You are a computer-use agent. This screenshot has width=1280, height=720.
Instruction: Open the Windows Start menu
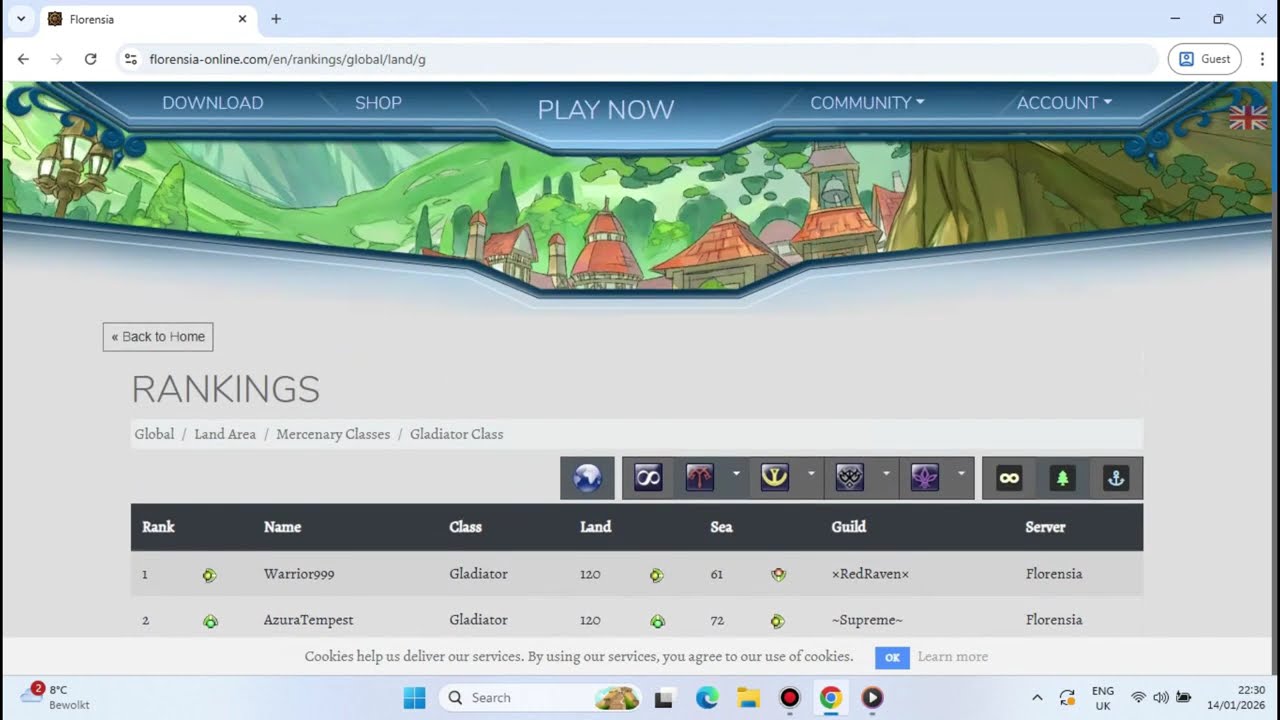(414, 698)
